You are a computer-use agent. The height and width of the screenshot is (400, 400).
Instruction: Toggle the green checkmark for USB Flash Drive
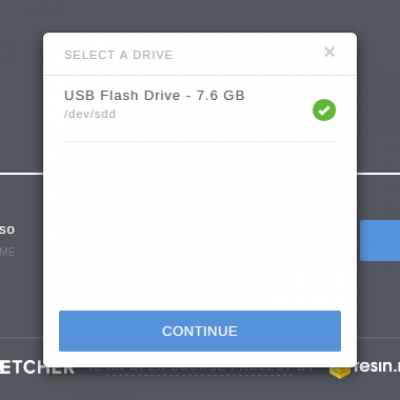(x=324, y=110)
